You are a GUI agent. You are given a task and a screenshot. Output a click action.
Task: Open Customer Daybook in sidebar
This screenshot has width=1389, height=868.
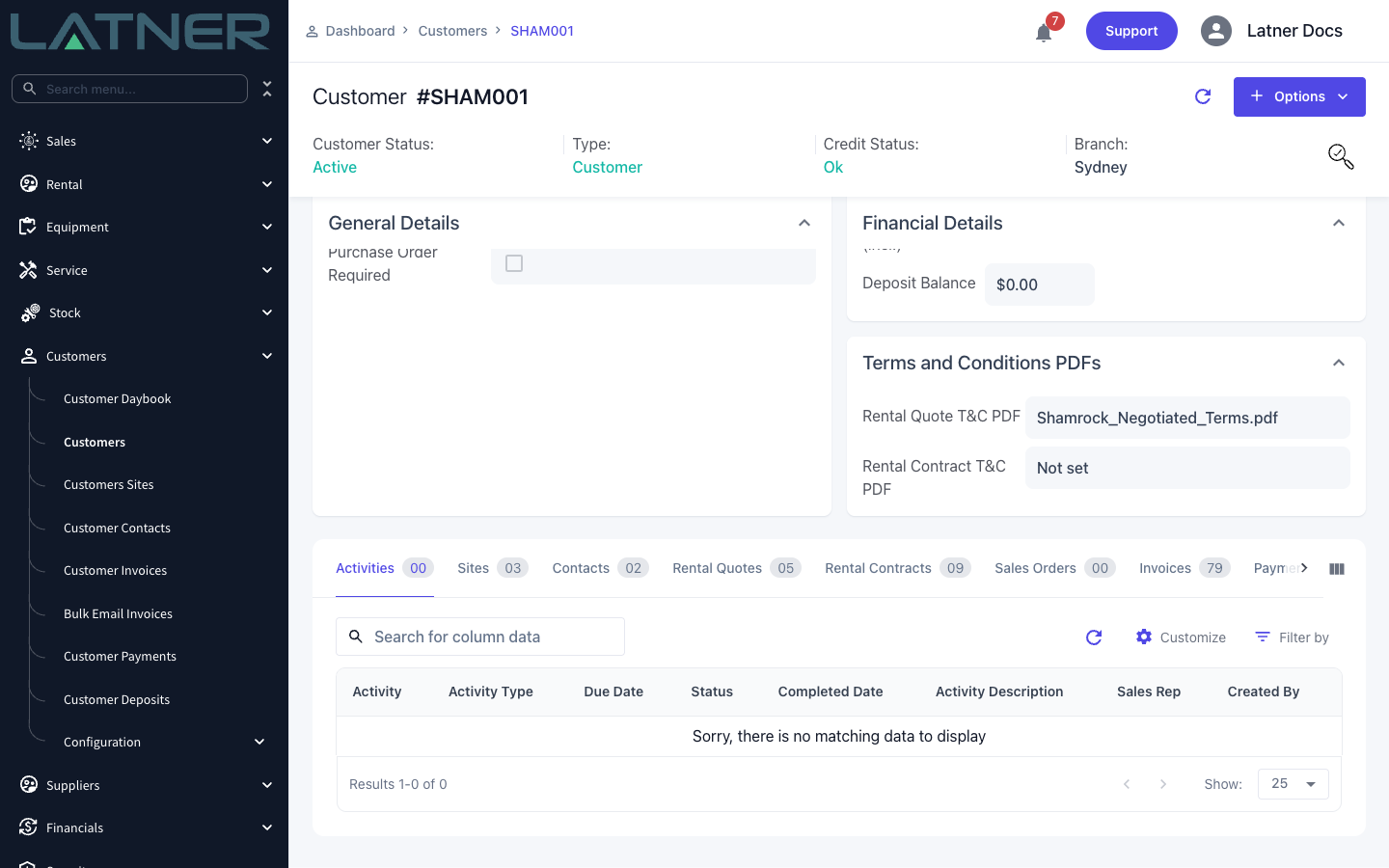click(x=118, y=399)
